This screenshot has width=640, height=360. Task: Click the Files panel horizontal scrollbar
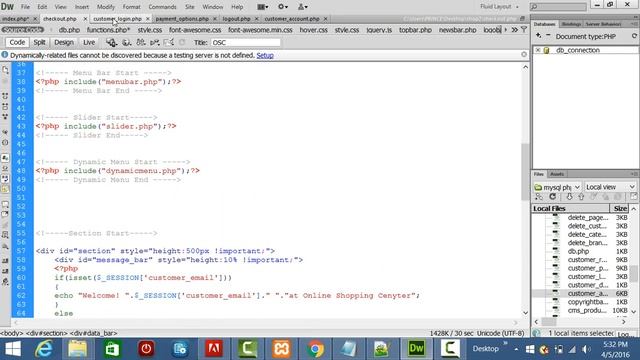549,322
